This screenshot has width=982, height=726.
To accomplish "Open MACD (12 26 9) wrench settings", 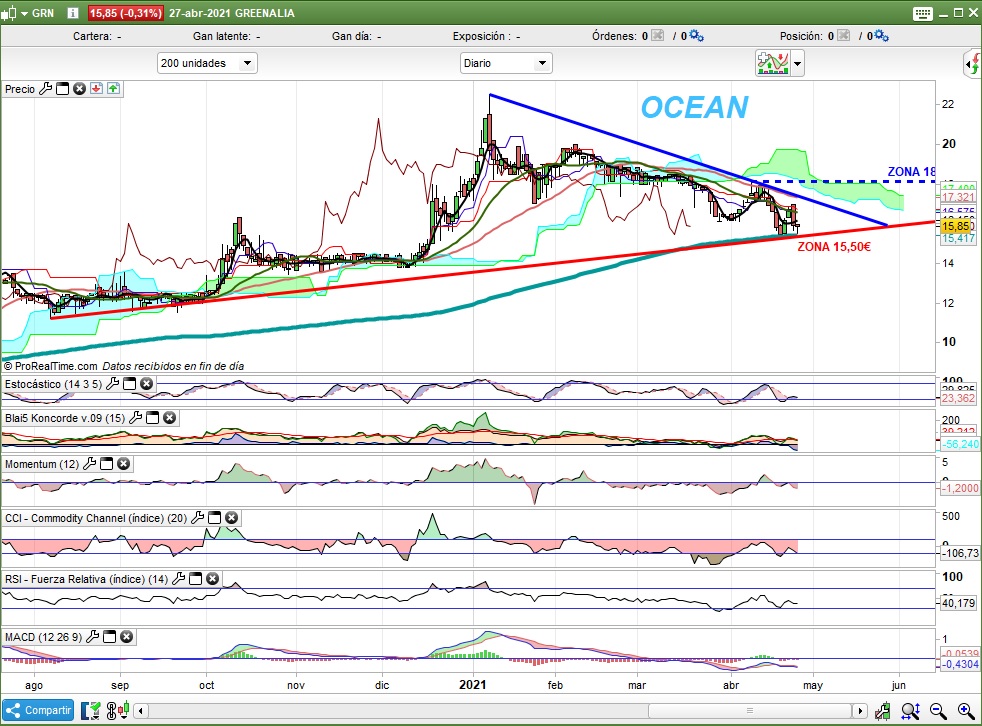I will tap(93, 637).
